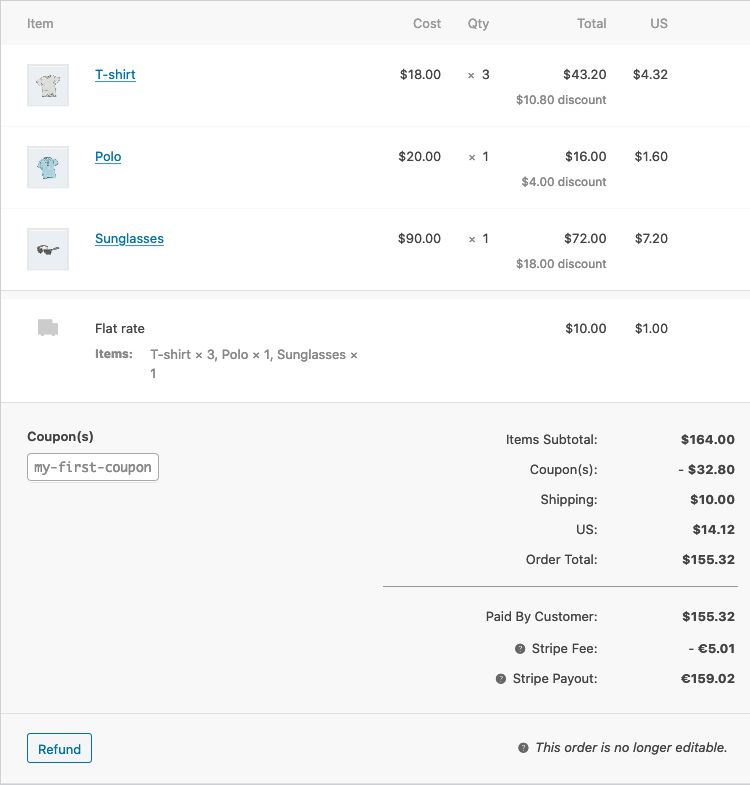The width and height of the screenshot is (750, 785).
Task: Click the order not editable help icon
Action: (523, 748)
